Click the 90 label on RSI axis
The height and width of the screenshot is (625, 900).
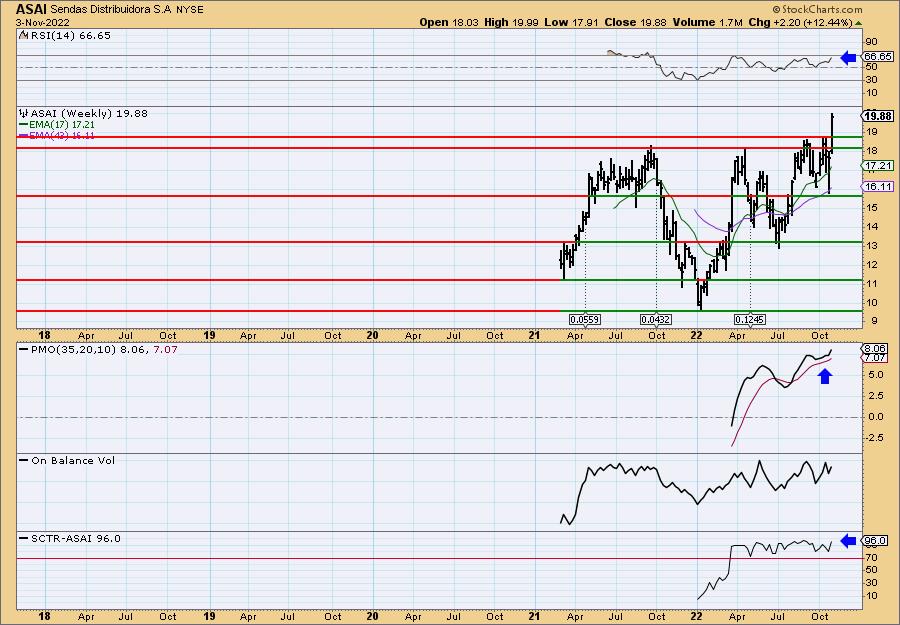pos(871,42)
